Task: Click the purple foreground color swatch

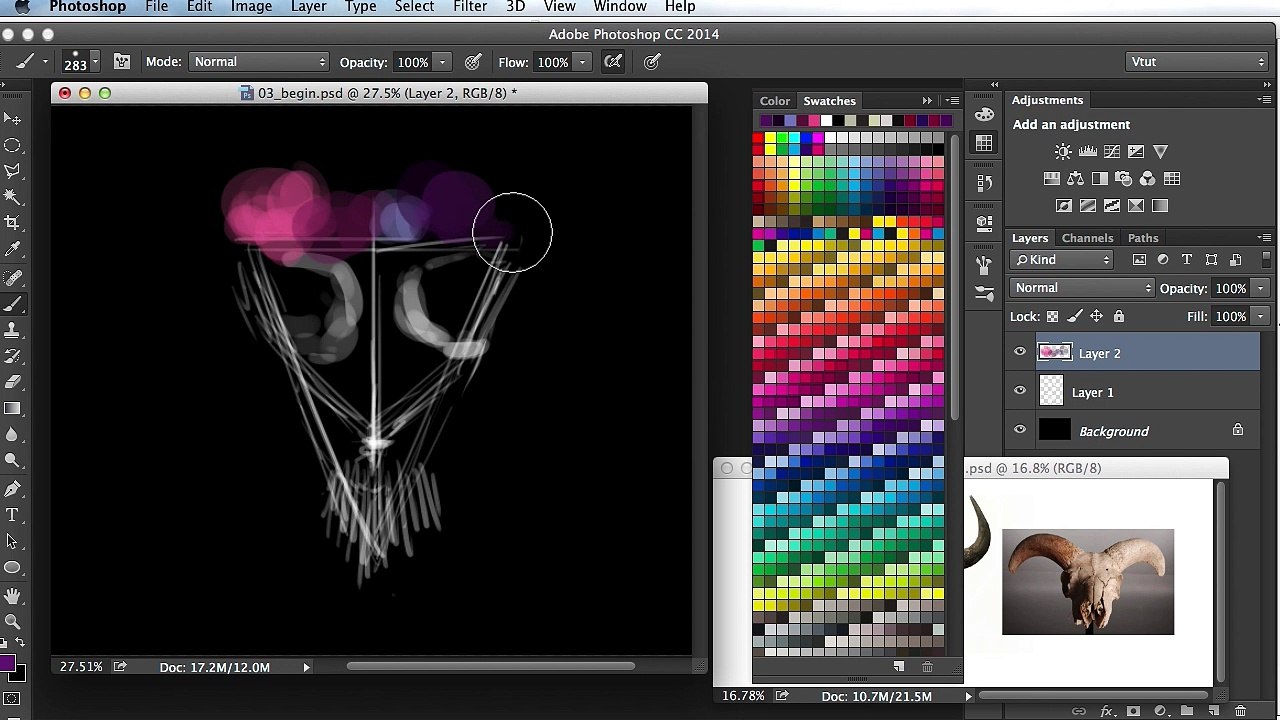Action: 7,664
